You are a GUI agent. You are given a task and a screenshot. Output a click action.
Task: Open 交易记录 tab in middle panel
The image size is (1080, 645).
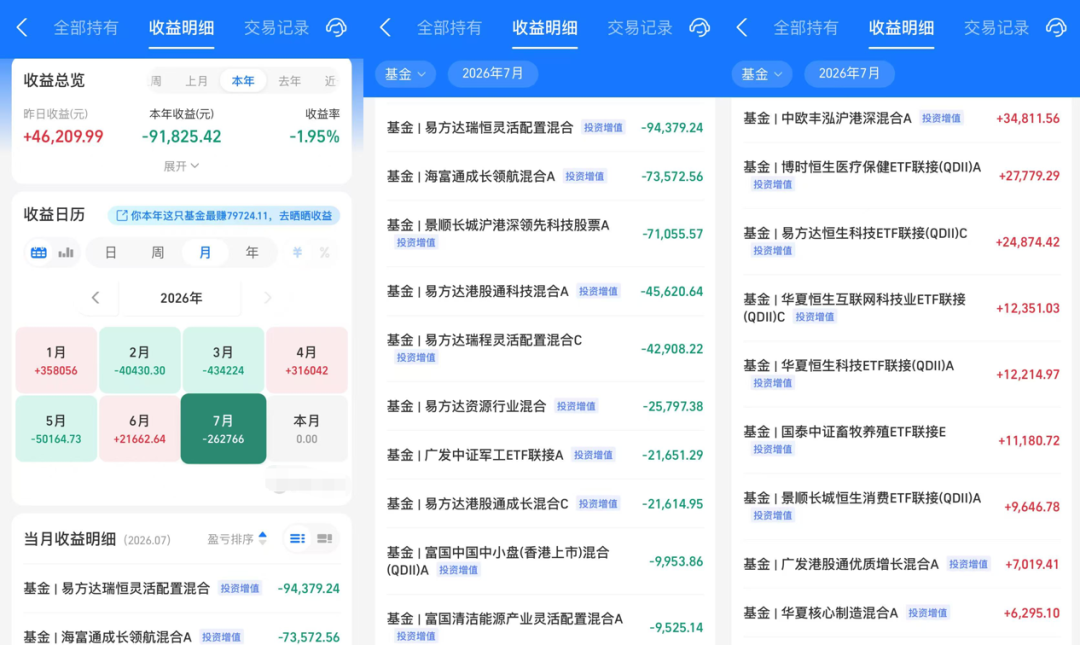tap(639, 28)
